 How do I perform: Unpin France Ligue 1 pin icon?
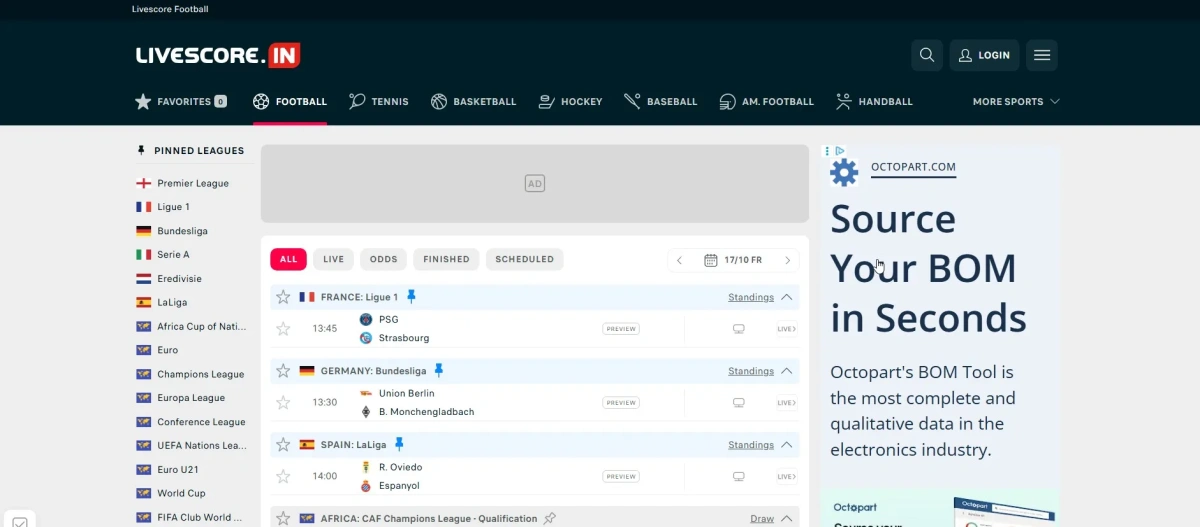pyautogui.click(x=411, y=297)
